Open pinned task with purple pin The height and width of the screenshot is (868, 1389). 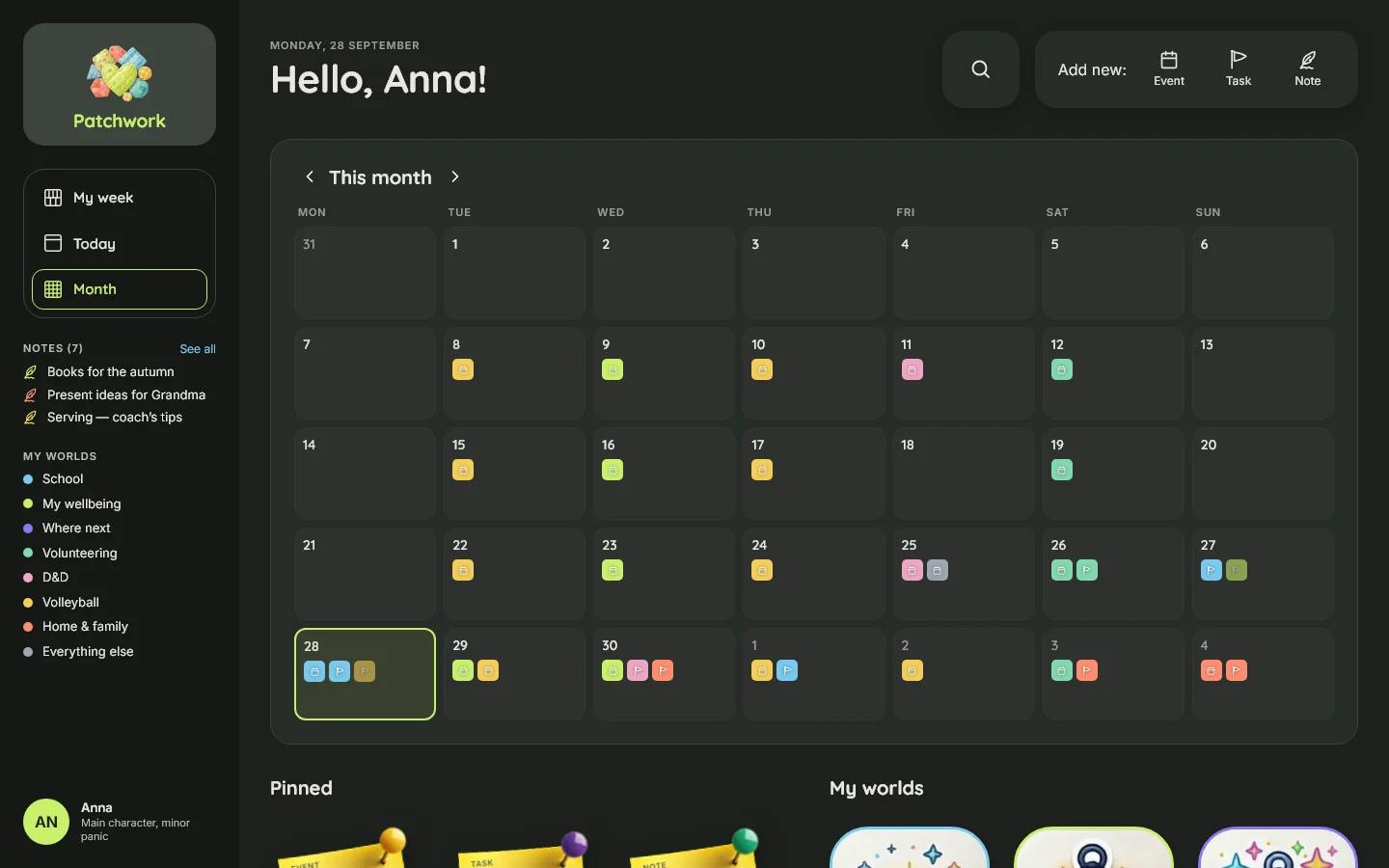coord(521,849)
